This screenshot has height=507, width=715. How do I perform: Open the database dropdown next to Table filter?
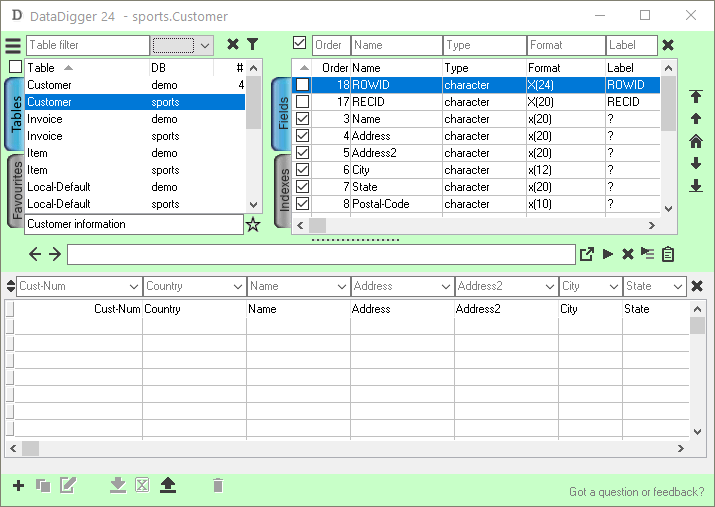pyautogui.click(x=205, y=45)
